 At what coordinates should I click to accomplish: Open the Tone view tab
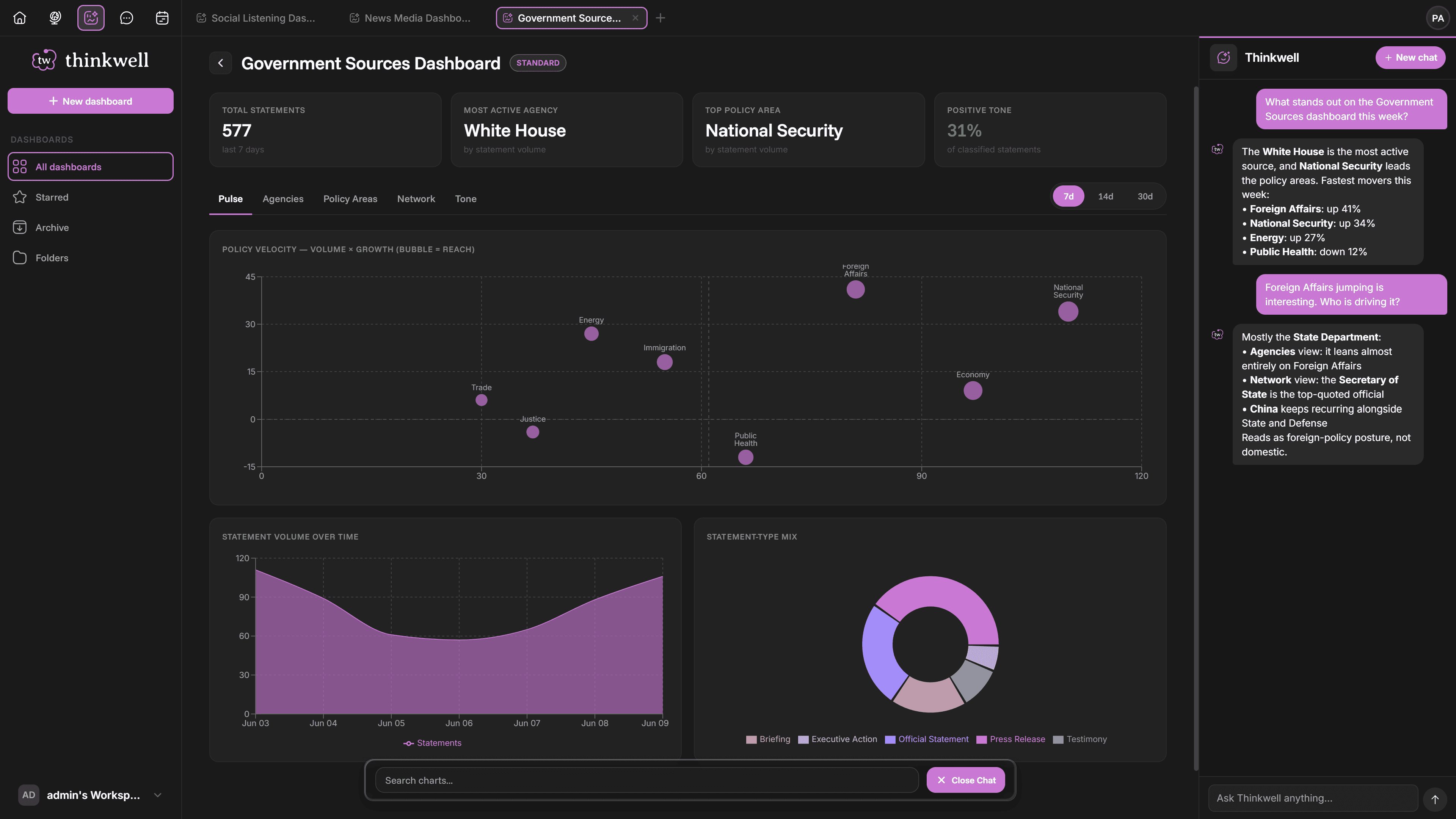(466, 199)
